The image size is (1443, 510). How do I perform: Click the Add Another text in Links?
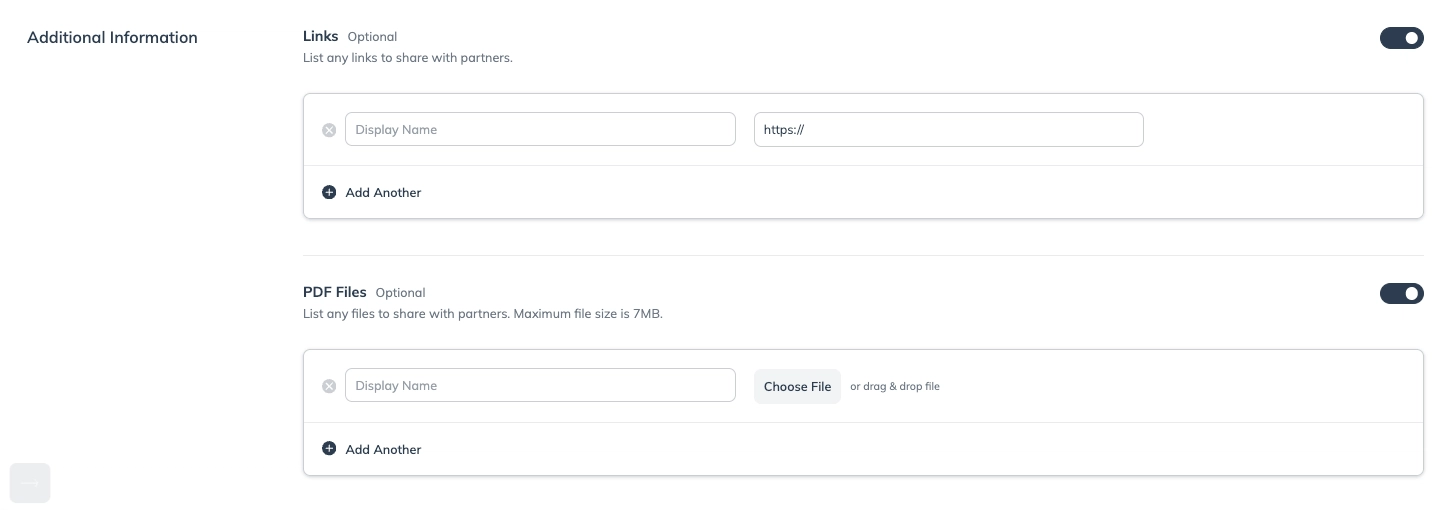pos(383,192)
